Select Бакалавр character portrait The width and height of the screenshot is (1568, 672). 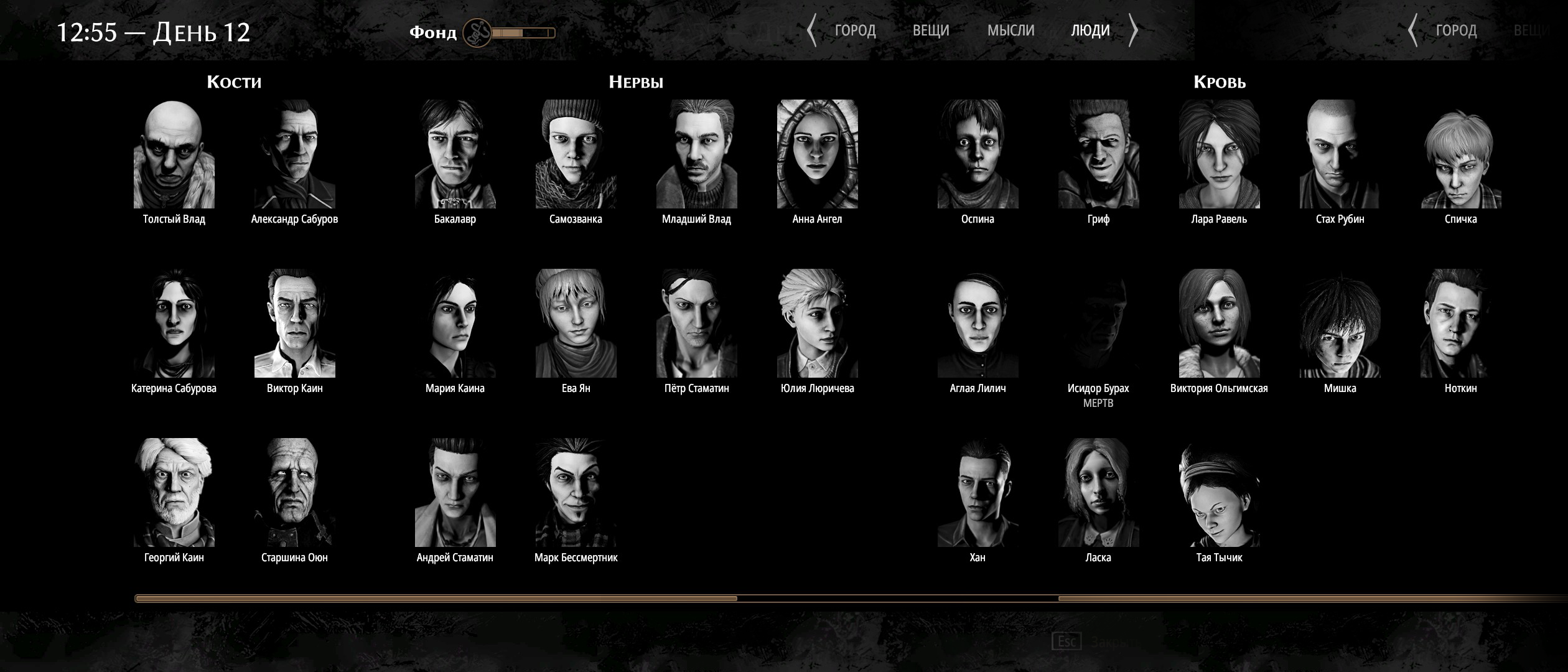(455, 154)
